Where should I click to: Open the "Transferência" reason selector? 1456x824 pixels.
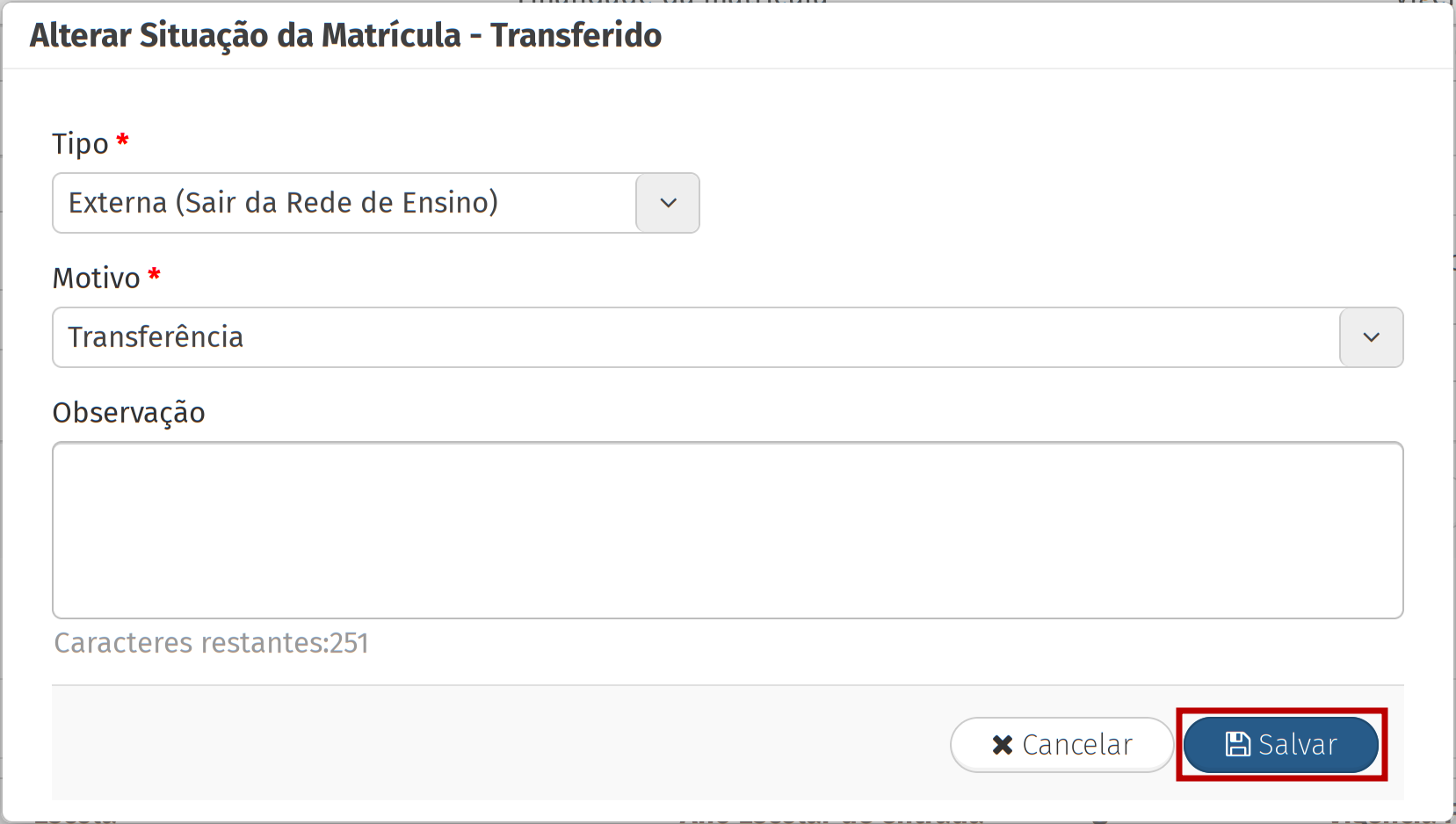694,337
